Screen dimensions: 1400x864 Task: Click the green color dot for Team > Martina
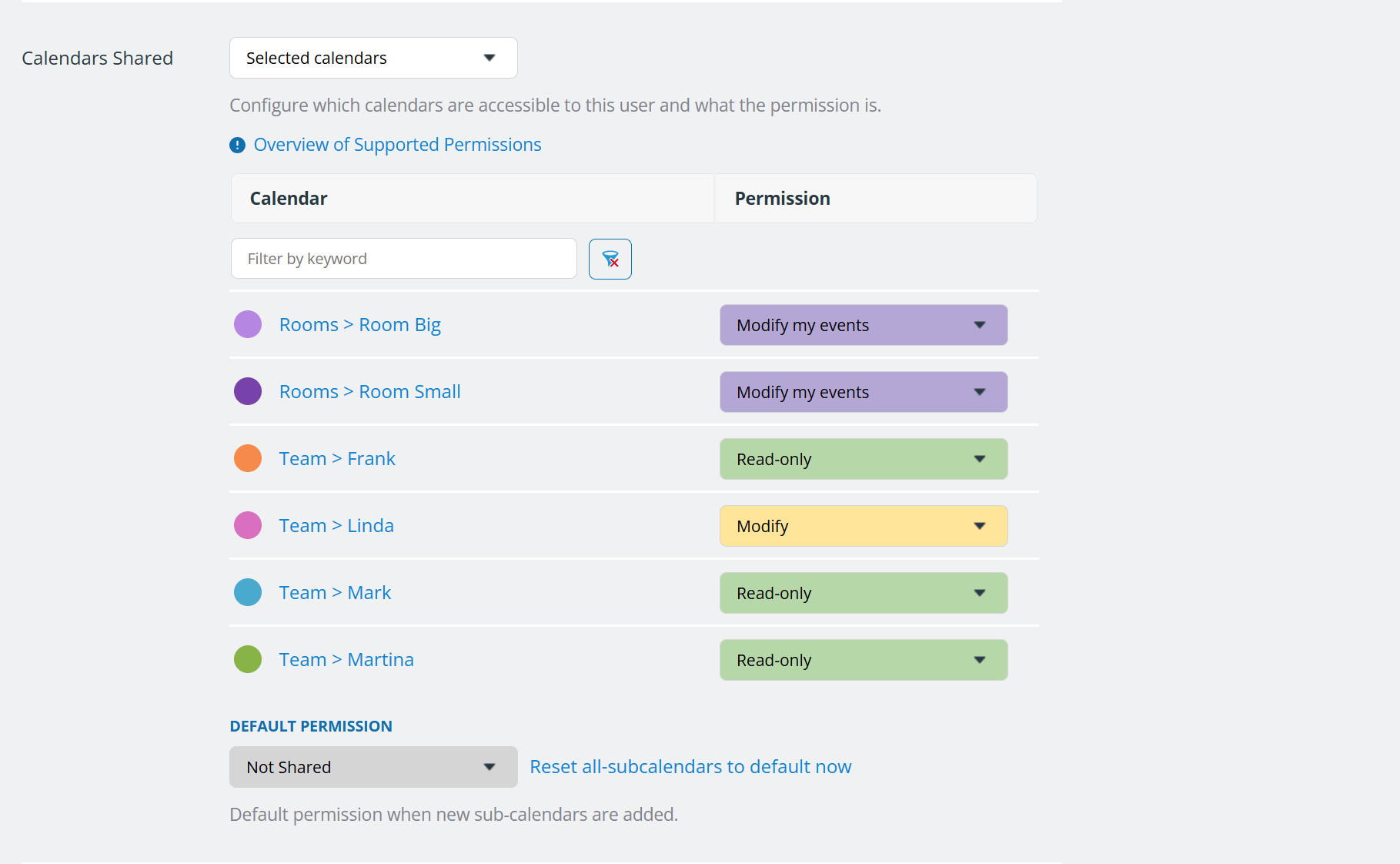tap(247, 659)
